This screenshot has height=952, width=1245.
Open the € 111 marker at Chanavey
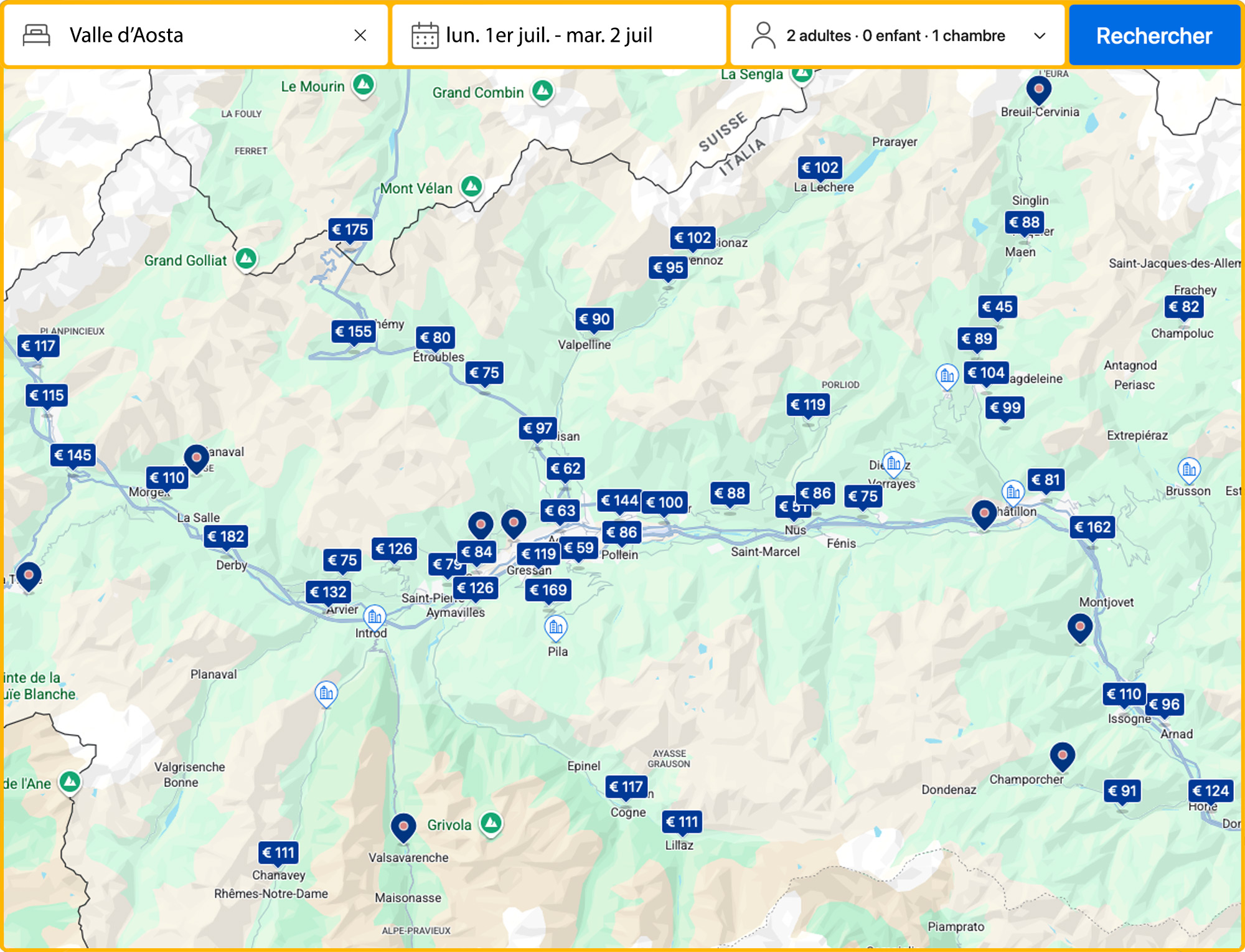278,852
